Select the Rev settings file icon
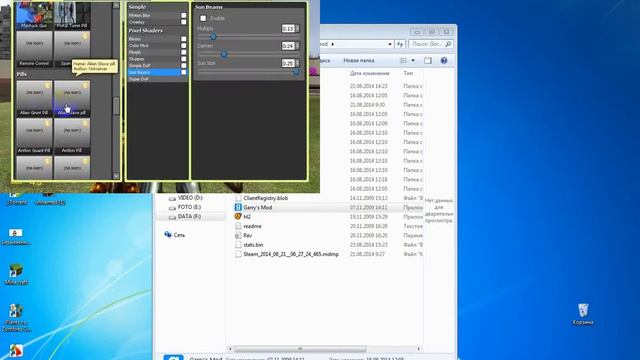 (238, 236)
